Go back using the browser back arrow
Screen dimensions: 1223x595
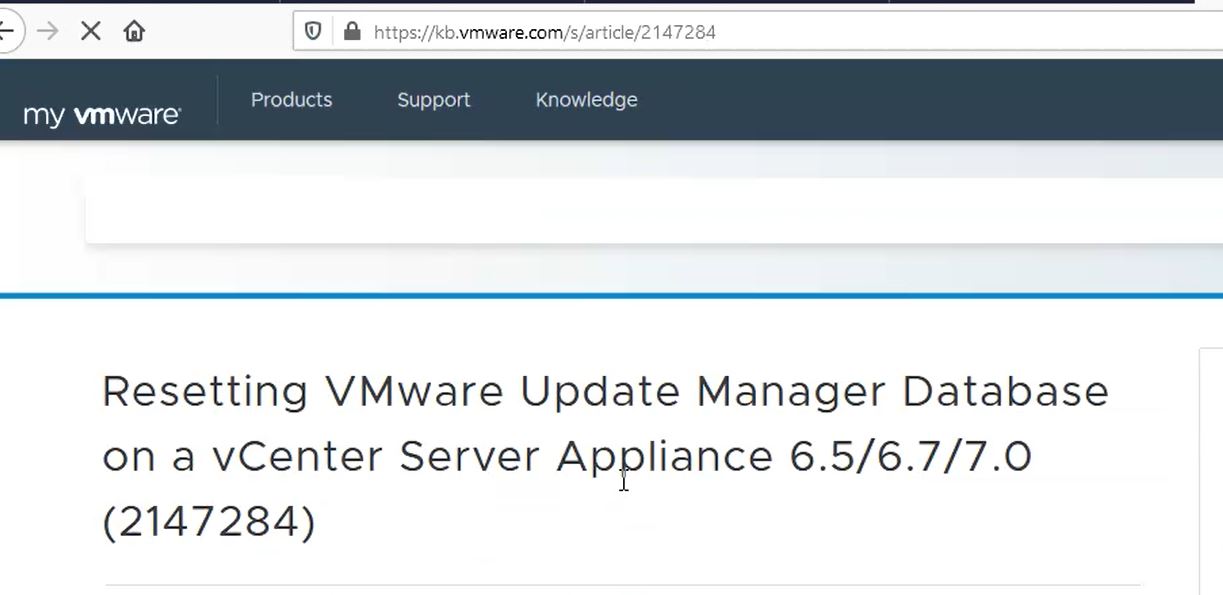pos(7,31)
